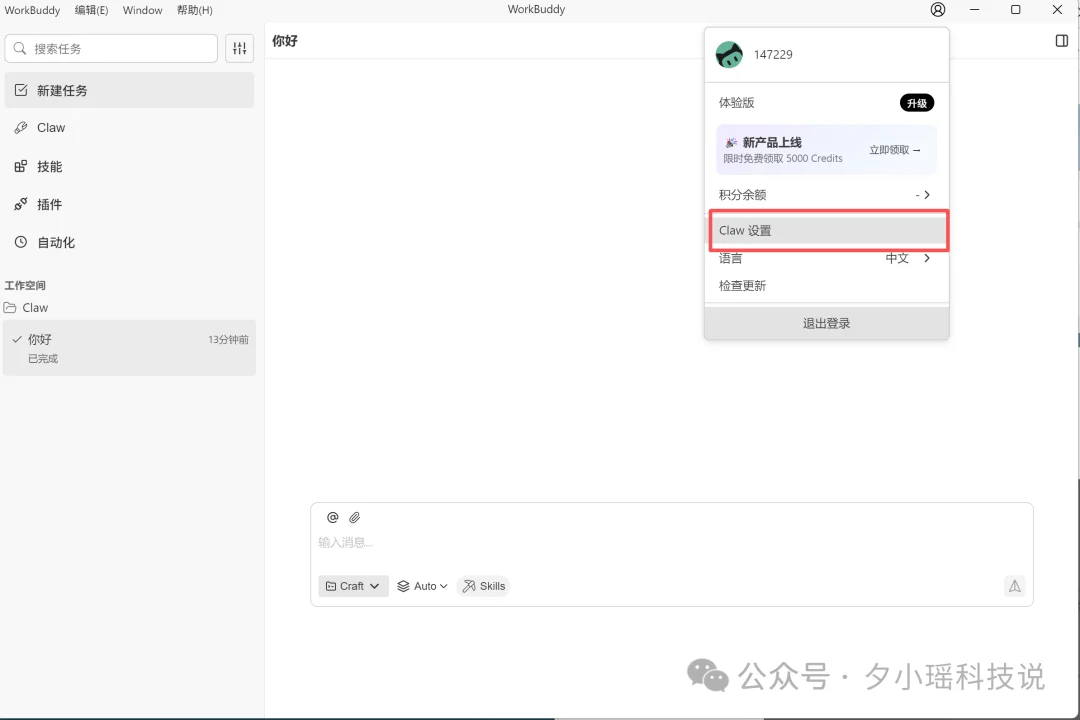Expand the Auto model selector
Screen dimensions: 1080x720
(421, 586)
